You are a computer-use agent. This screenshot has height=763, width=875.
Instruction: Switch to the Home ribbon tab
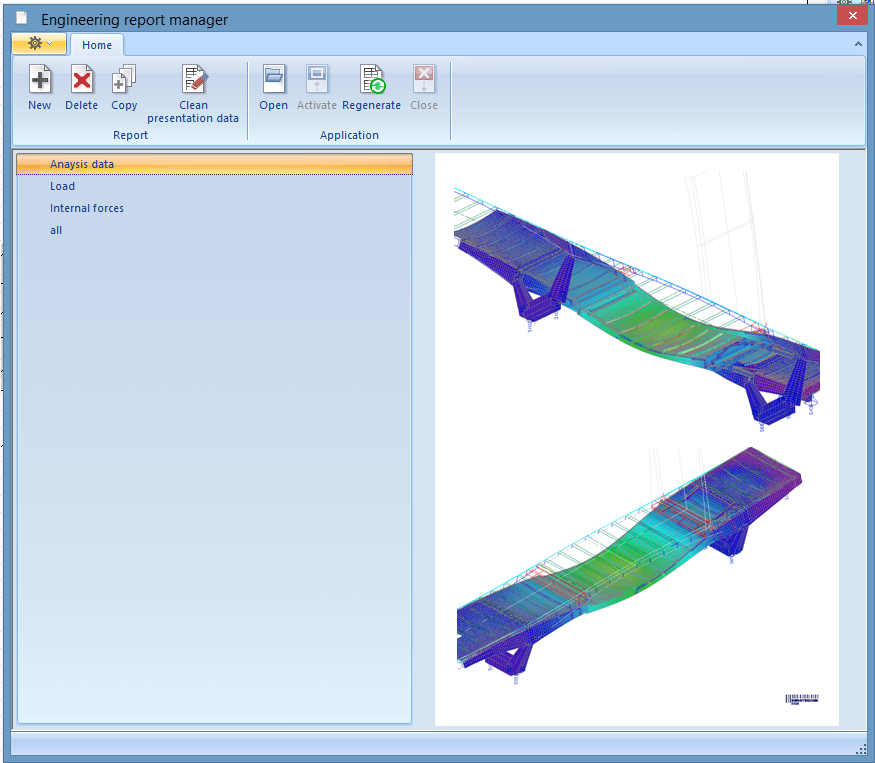click(x=97, y=45)
